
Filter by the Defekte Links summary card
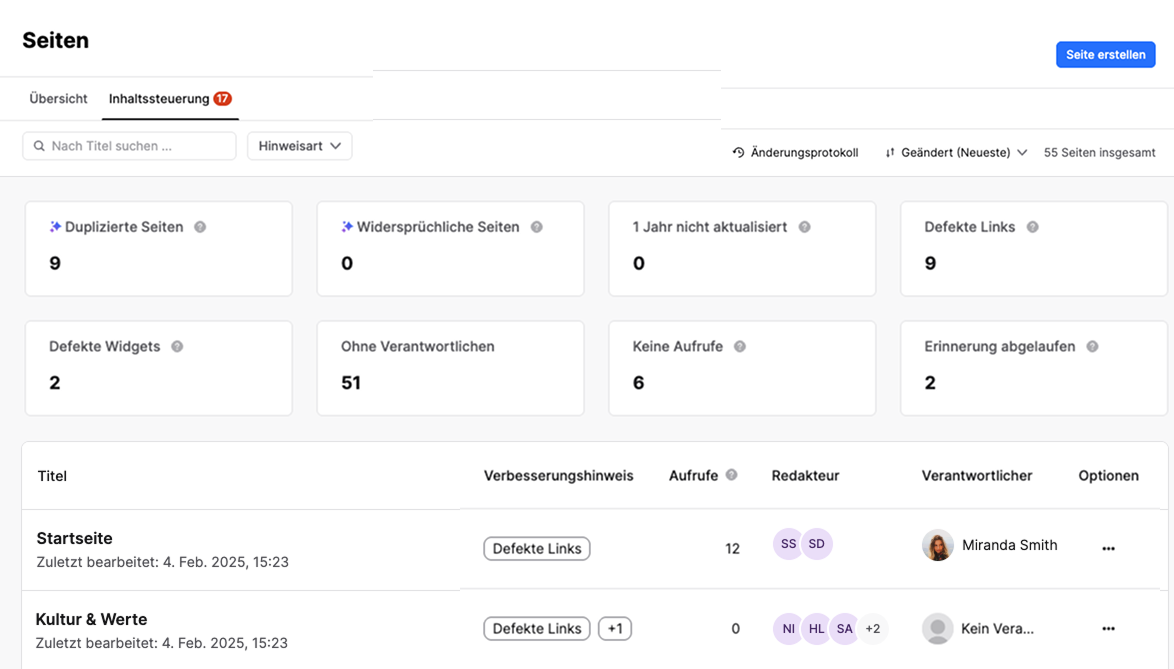click(1033, 248)
